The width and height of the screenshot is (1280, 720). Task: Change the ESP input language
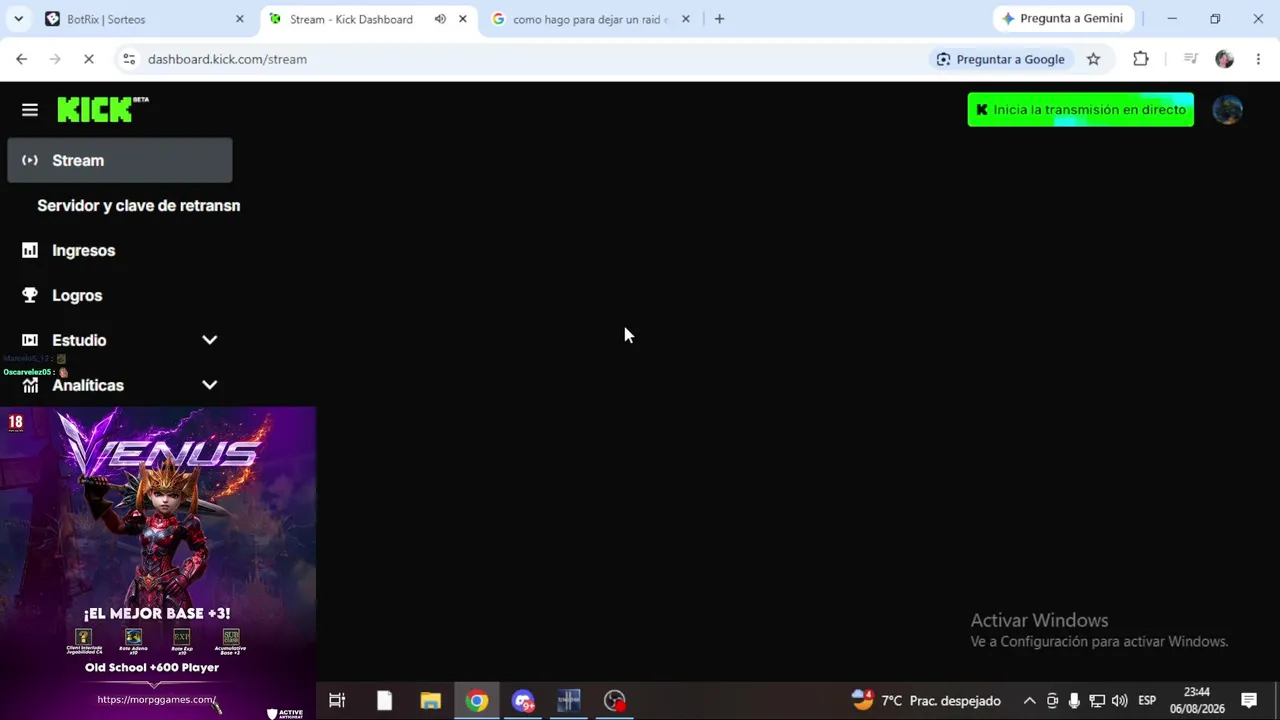click(1147, 701)
